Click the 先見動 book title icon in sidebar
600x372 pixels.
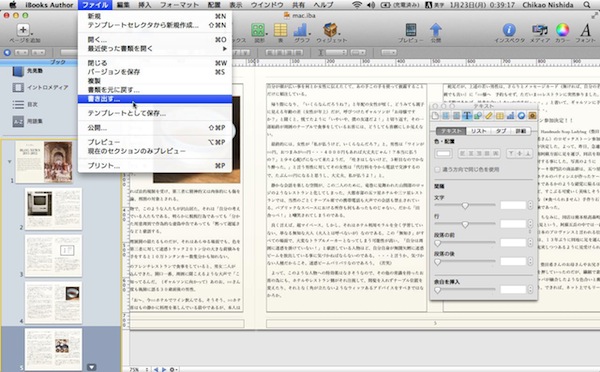click(x=18, y=71)
